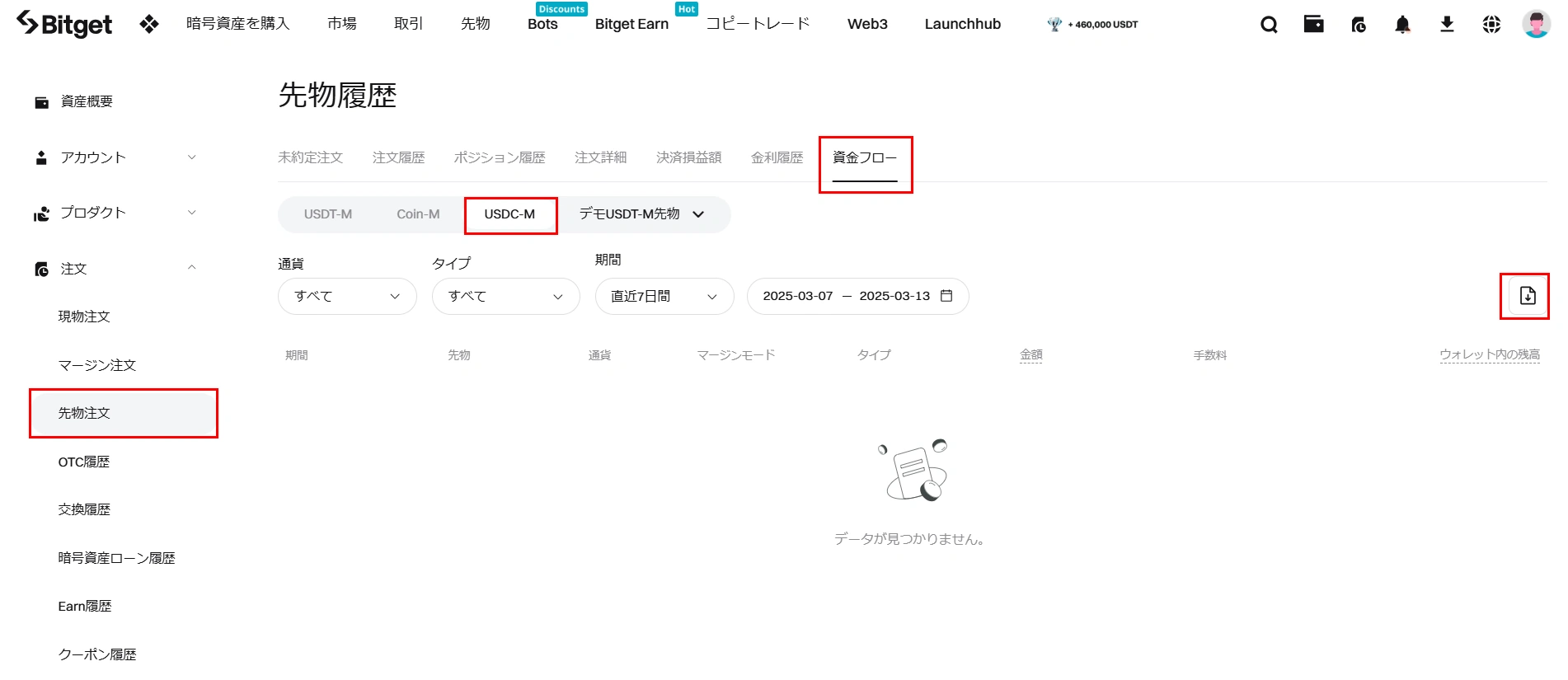The width and height of the screenshot is (1568, 680).
Task: Open the 直近7日間 period dropdown
Action: tap(664, 296)
